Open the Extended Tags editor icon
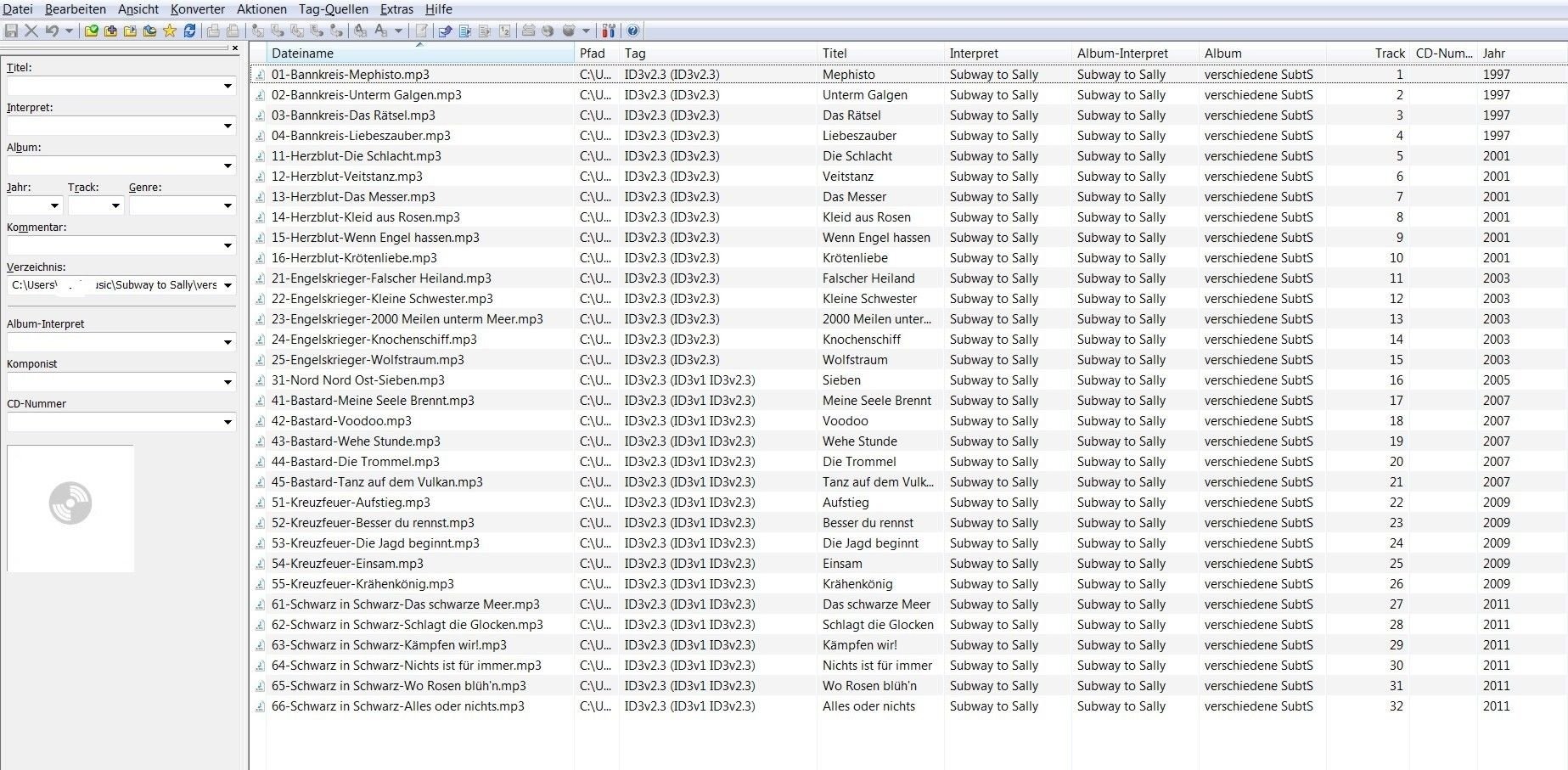 421,31
